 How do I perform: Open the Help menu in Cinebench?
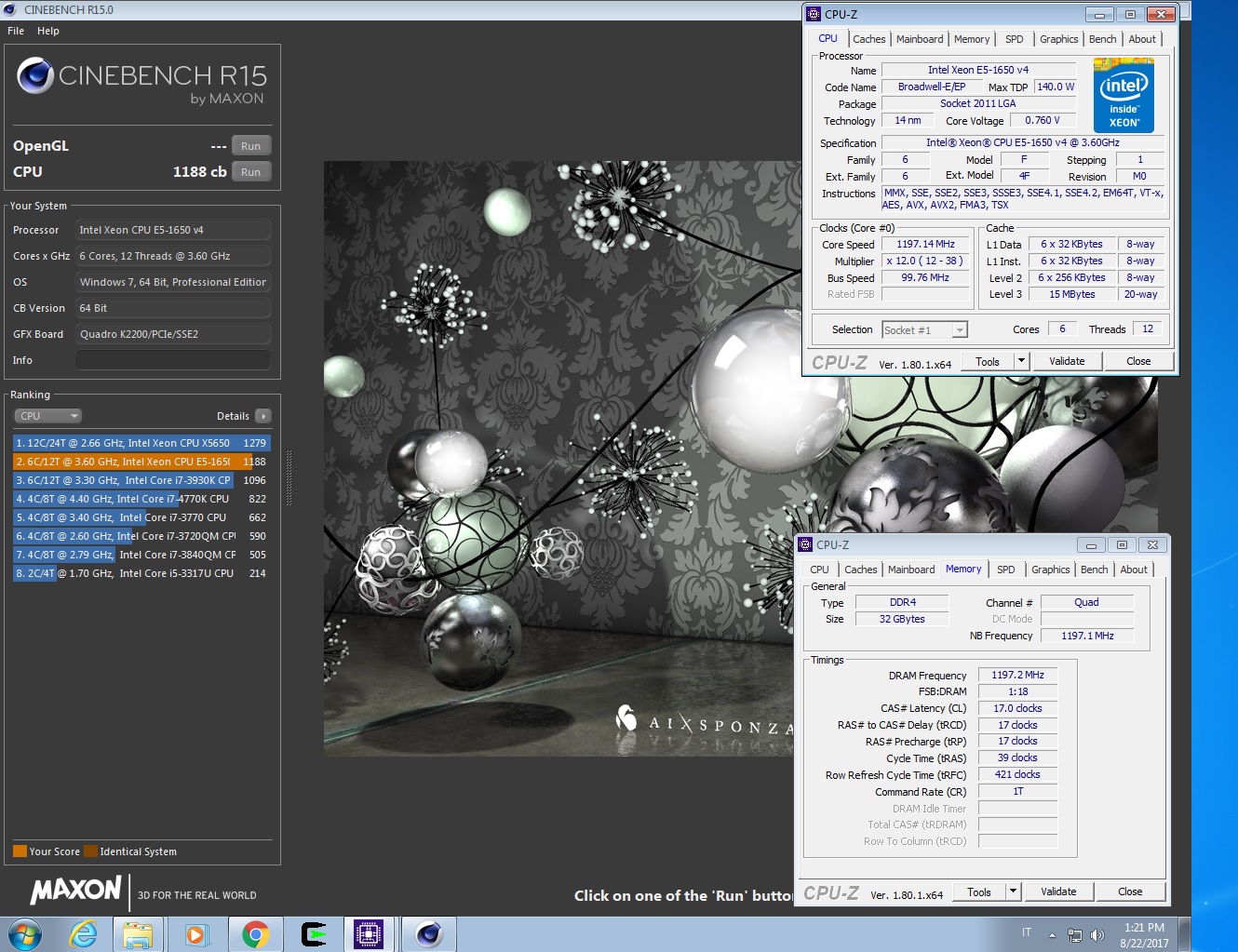(x=48, y=31)
